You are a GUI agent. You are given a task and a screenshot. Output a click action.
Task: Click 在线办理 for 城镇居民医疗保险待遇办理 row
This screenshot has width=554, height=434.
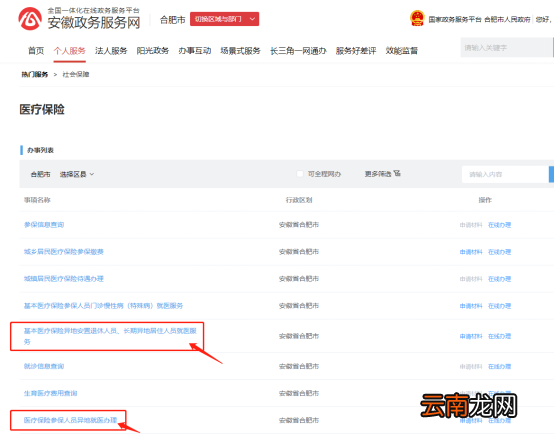click(x=499, y=279)
